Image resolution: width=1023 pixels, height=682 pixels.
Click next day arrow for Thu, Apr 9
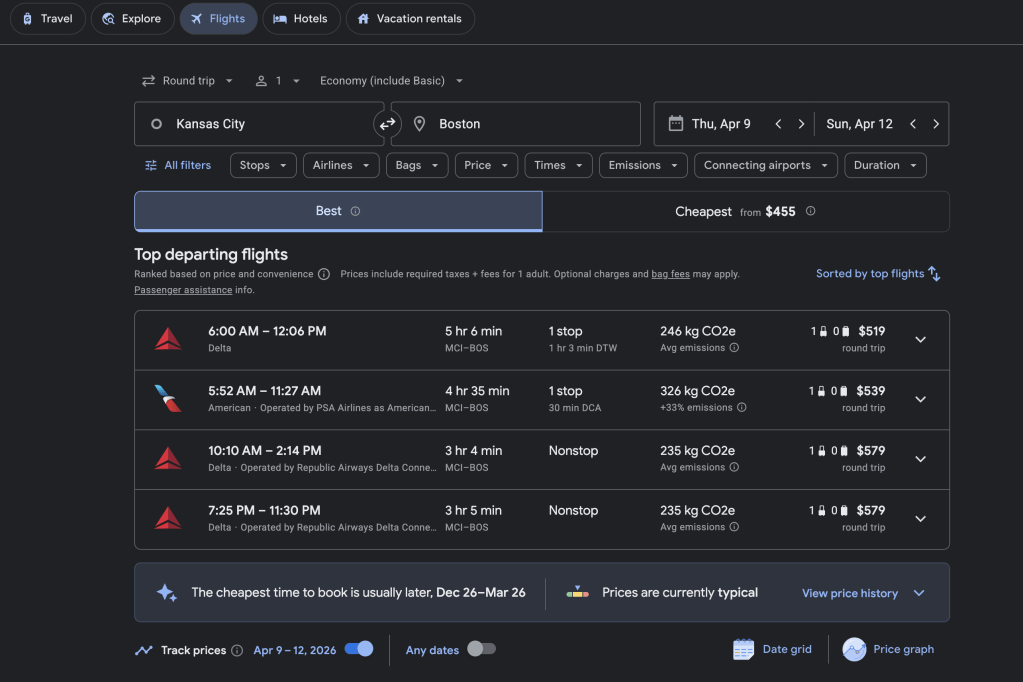[801, 124]
